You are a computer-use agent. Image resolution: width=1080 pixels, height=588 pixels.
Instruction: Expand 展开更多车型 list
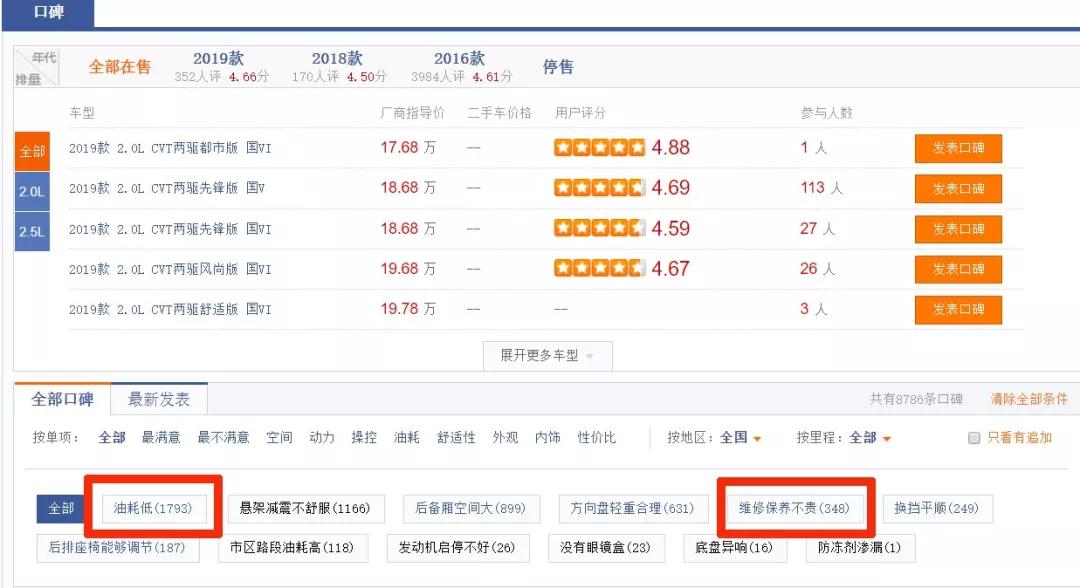pyautogui.click(x=547, y=356)
